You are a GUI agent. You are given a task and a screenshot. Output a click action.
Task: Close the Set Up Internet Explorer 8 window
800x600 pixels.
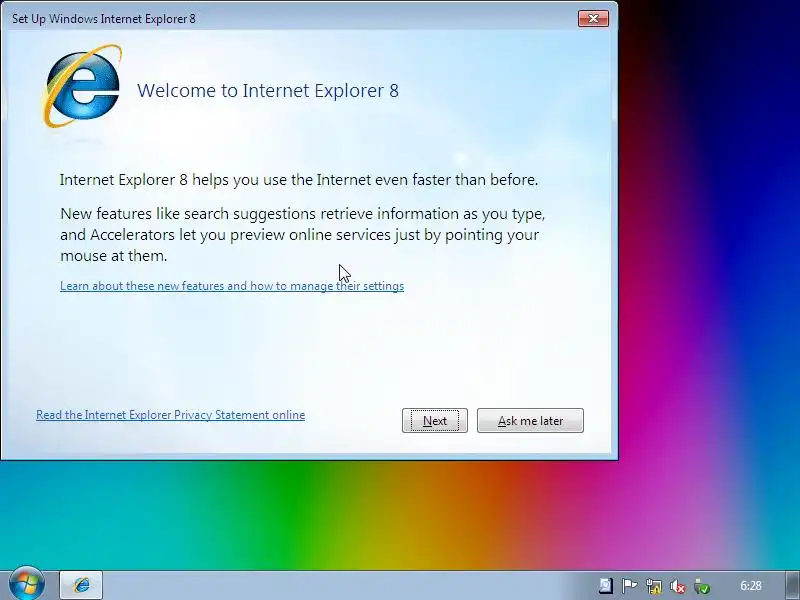pyautogui.click(x=593, y=19)
